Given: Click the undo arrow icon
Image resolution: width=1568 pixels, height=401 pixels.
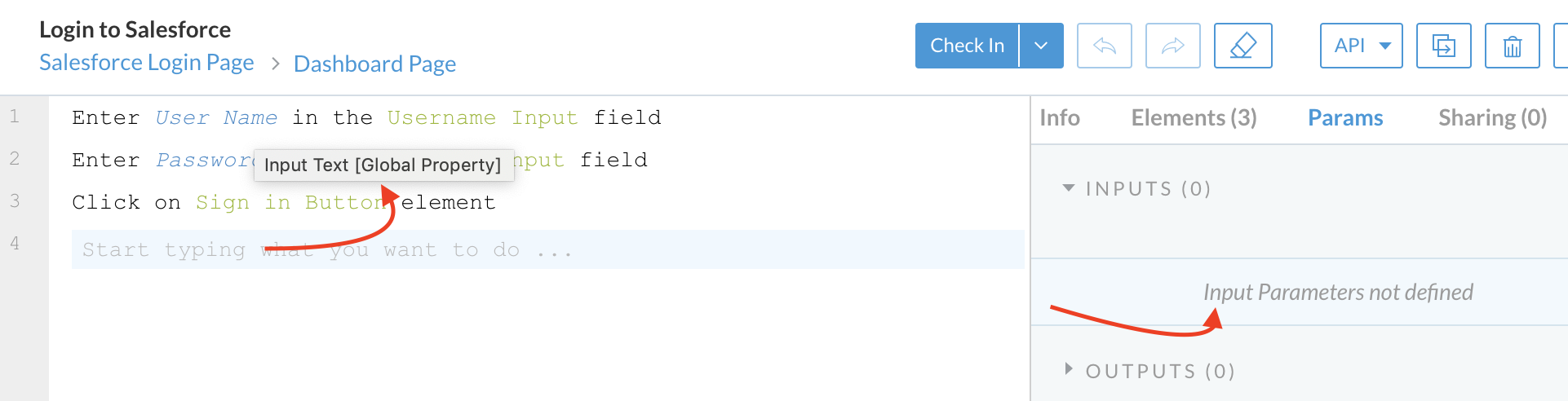Looking at the screenshot, I should [x=1105, y=46].
